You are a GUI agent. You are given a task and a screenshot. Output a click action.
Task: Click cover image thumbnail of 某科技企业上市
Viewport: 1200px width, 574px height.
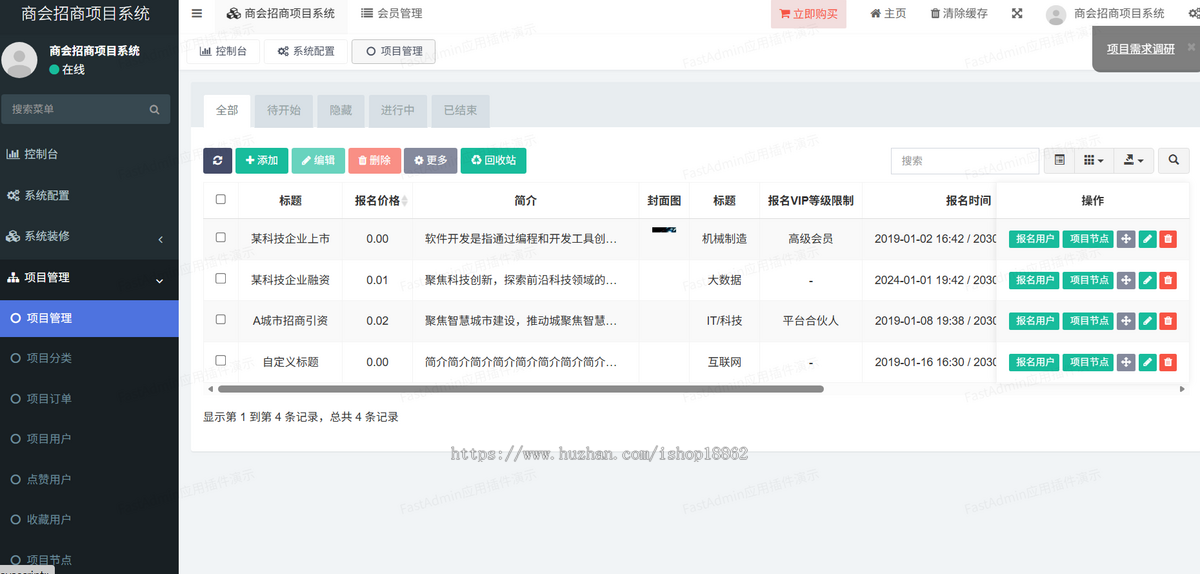coord(663,231)
